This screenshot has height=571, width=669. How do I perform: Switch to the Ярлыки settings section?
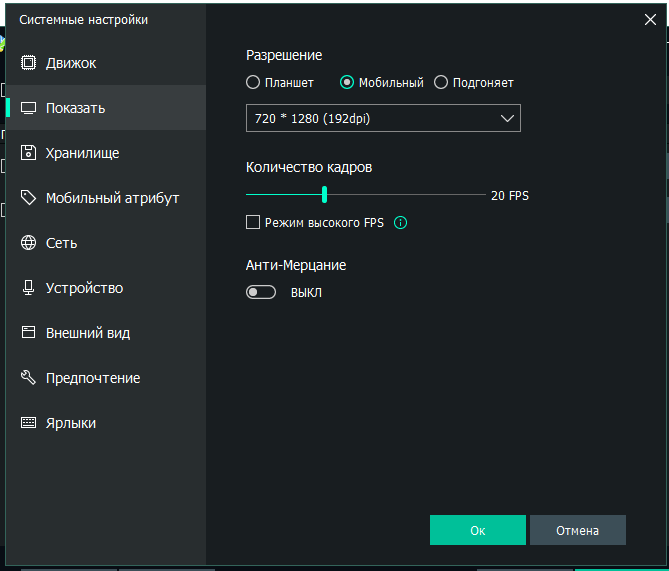coord(71,423)
